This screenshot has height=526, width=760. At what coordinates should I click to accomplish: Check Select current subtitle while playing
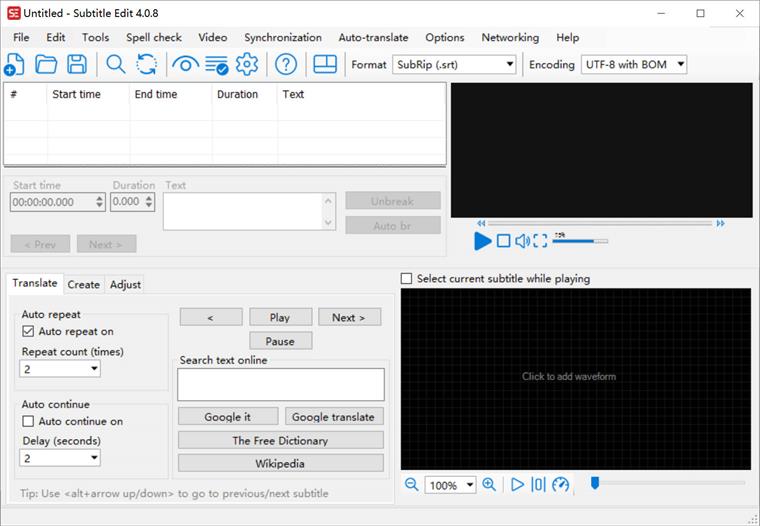(x=406, y=279)
